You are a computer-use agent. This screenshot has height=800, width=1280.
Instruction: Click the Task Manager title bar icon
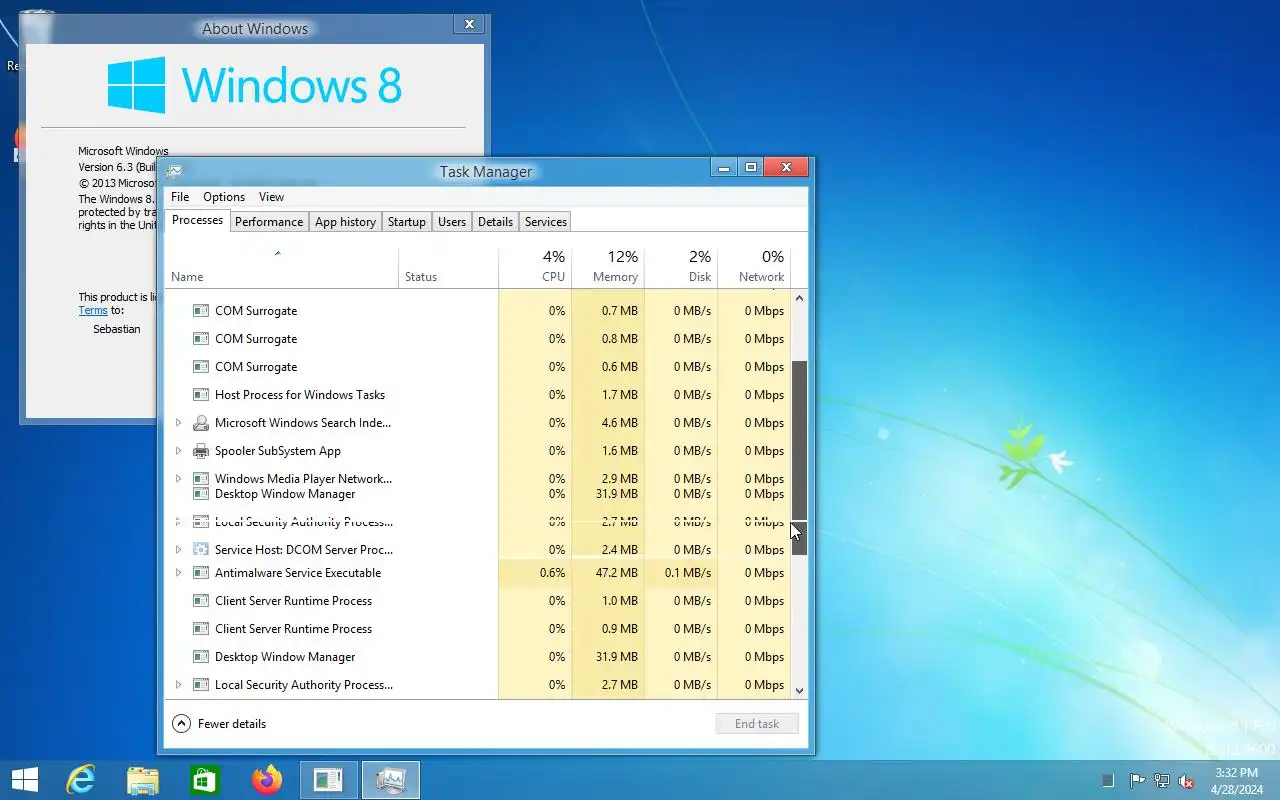point(175,171)
